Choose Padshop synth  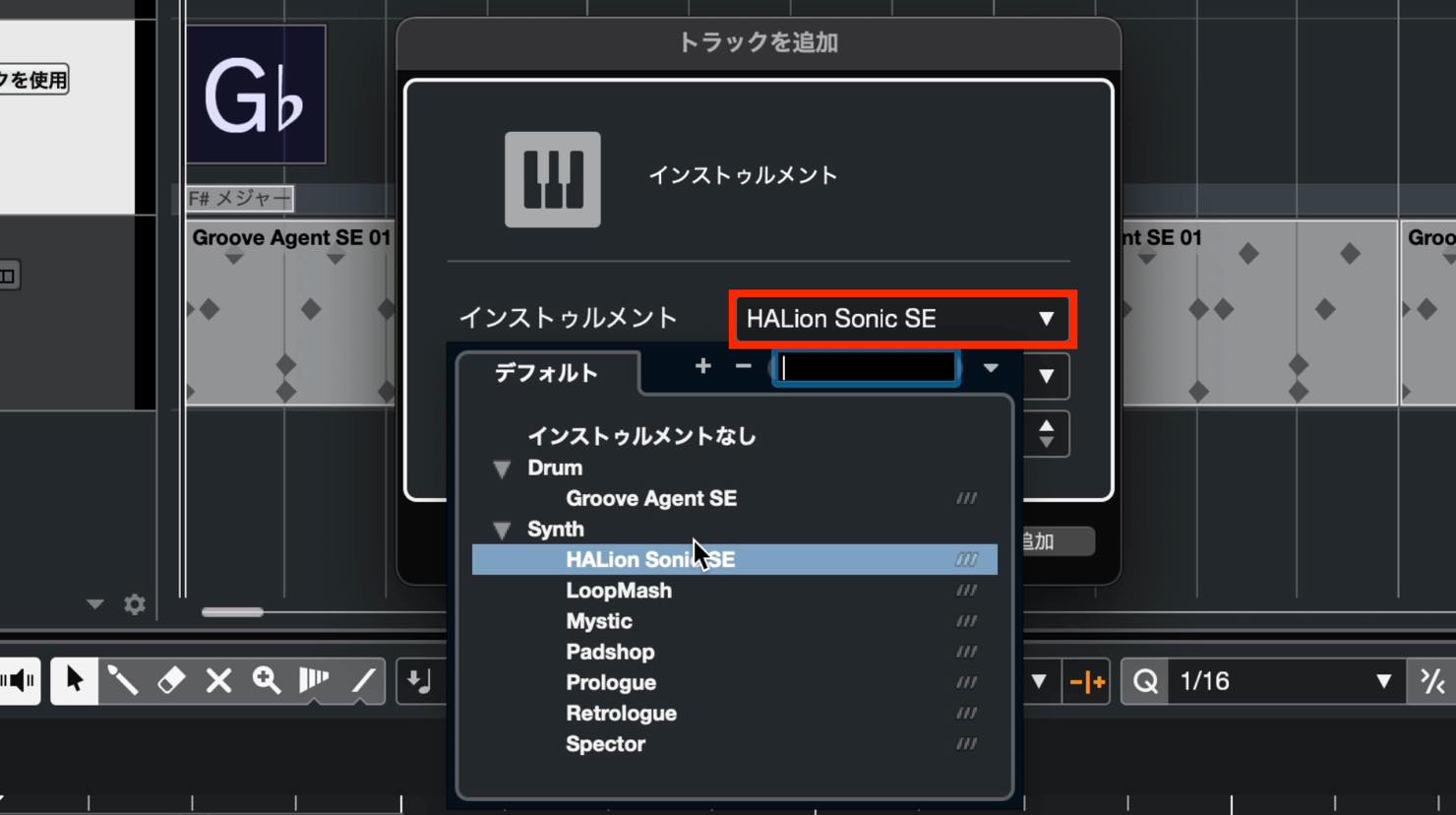(610, 652)
